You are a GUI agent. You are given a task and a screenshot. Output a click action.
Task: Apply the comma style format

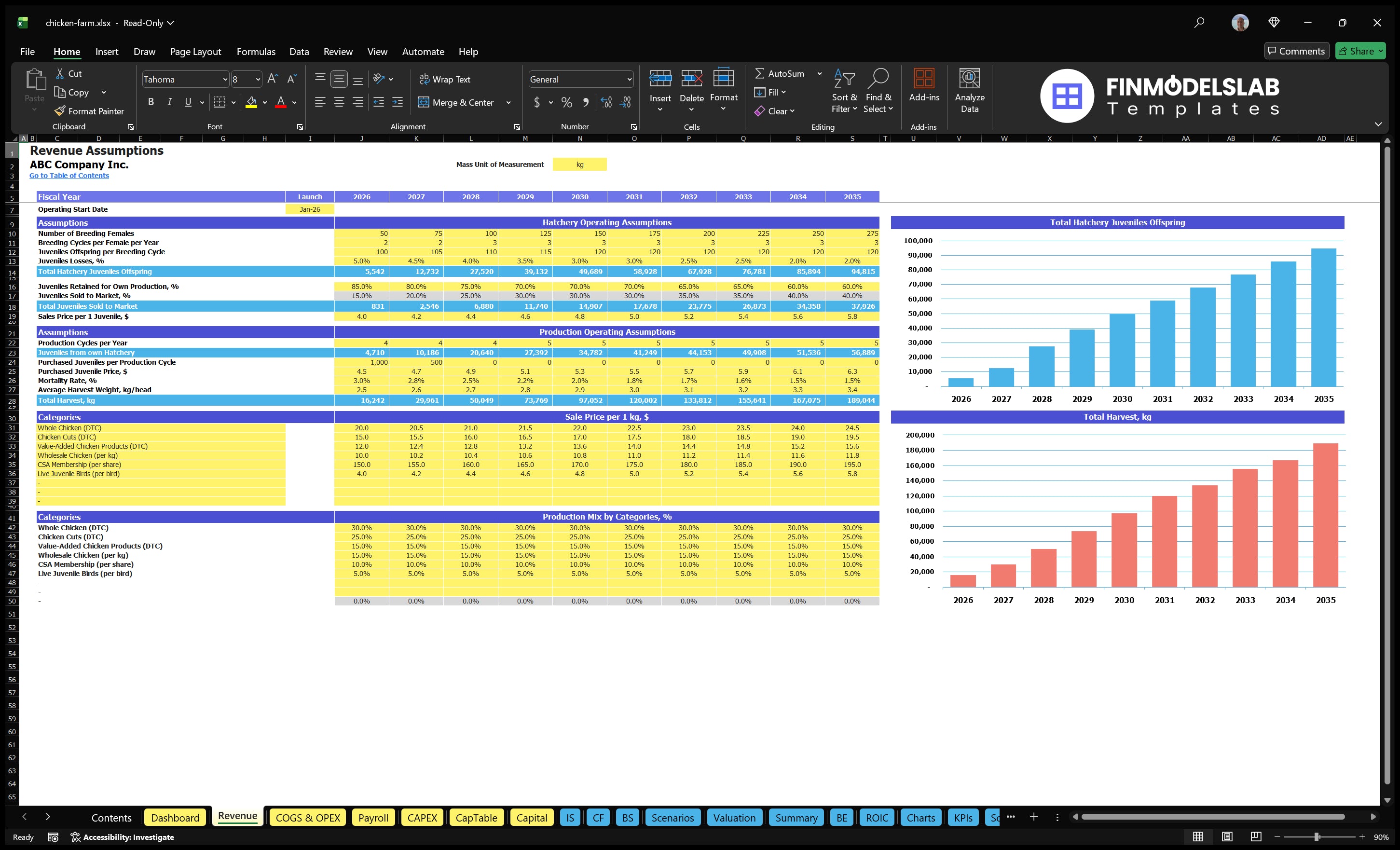coord(585,102)
